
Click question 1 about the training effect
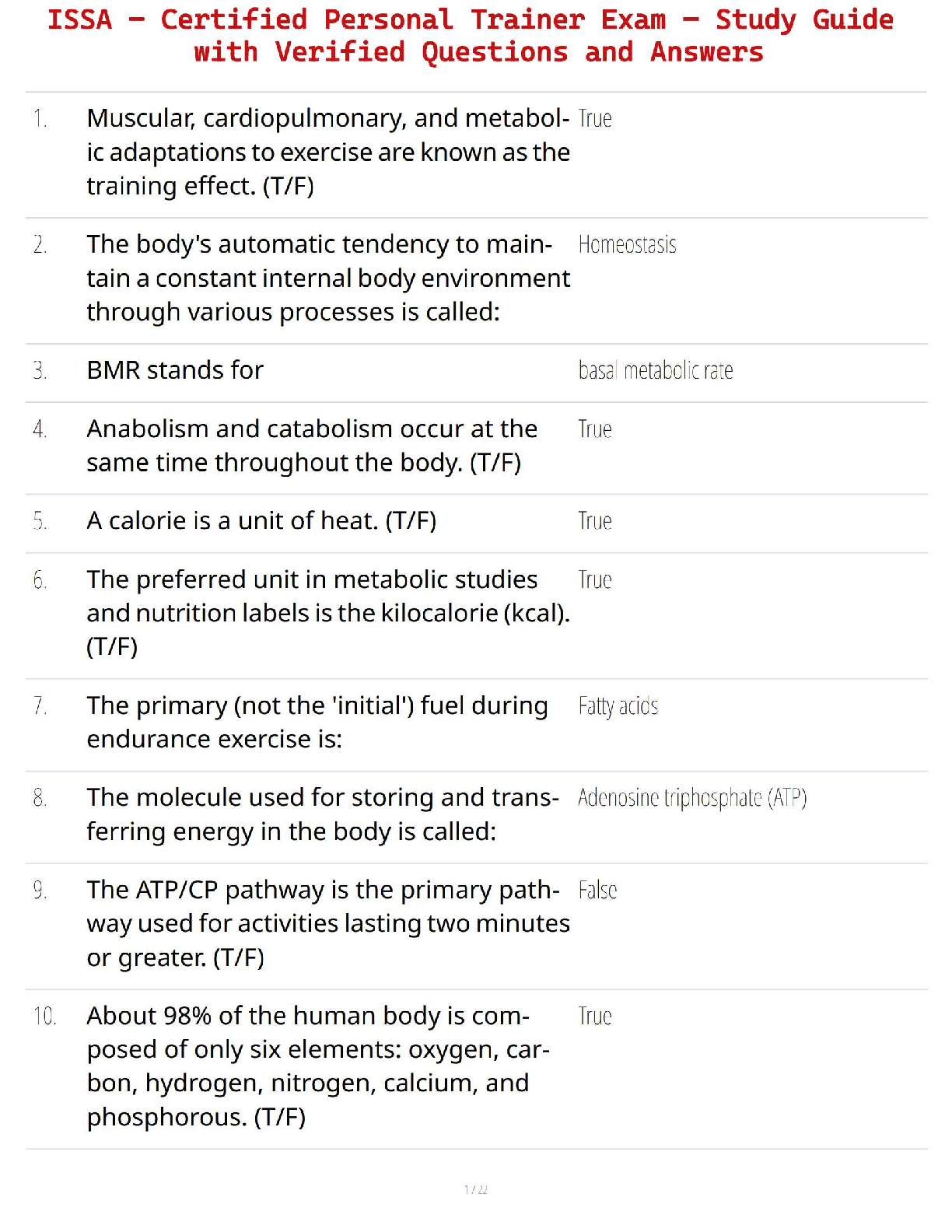click(327, 152)
